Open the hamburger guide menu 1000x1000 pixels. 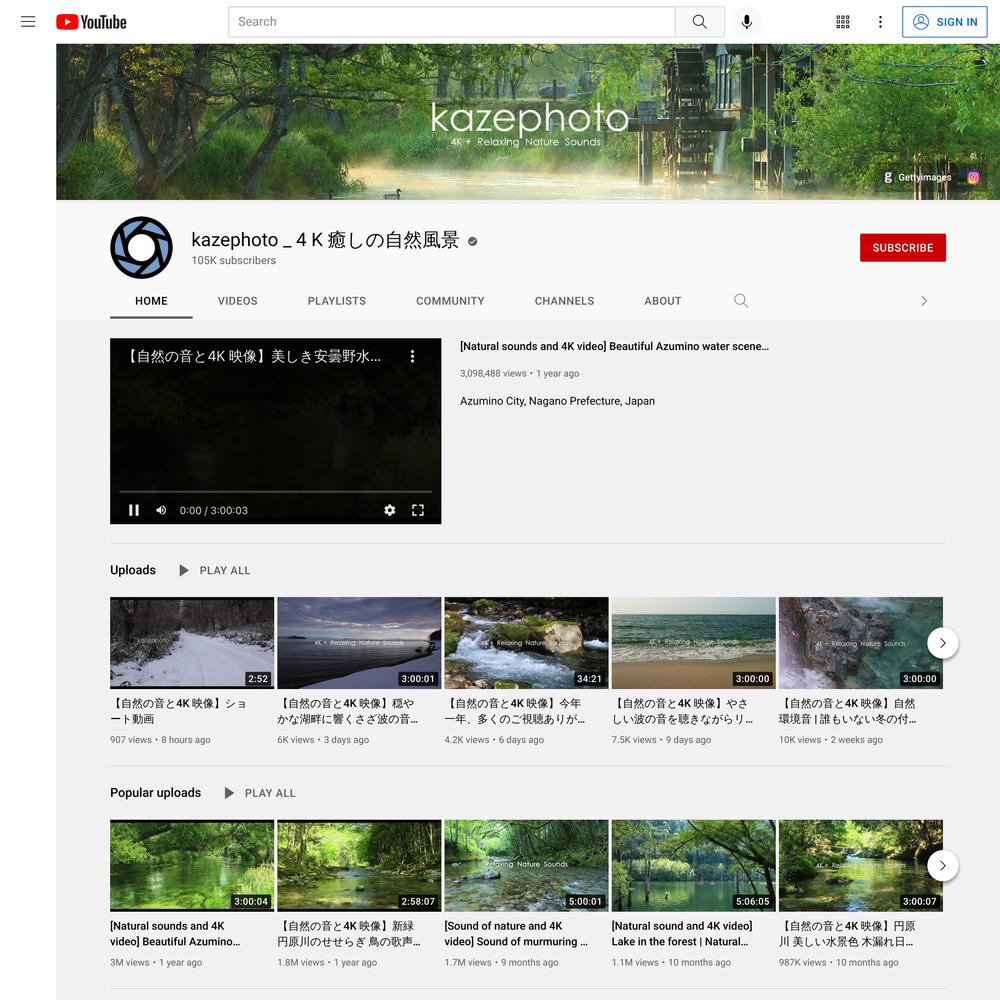(x=28, y=22)
